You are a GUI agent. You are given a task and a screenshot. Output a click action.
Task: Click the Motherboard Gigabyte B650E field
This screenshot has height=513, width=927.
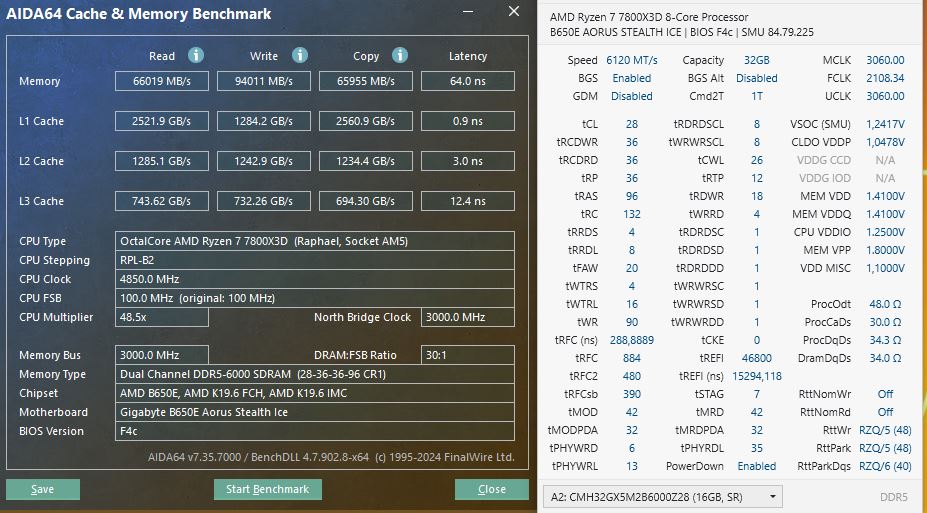(x=315, y=412)
